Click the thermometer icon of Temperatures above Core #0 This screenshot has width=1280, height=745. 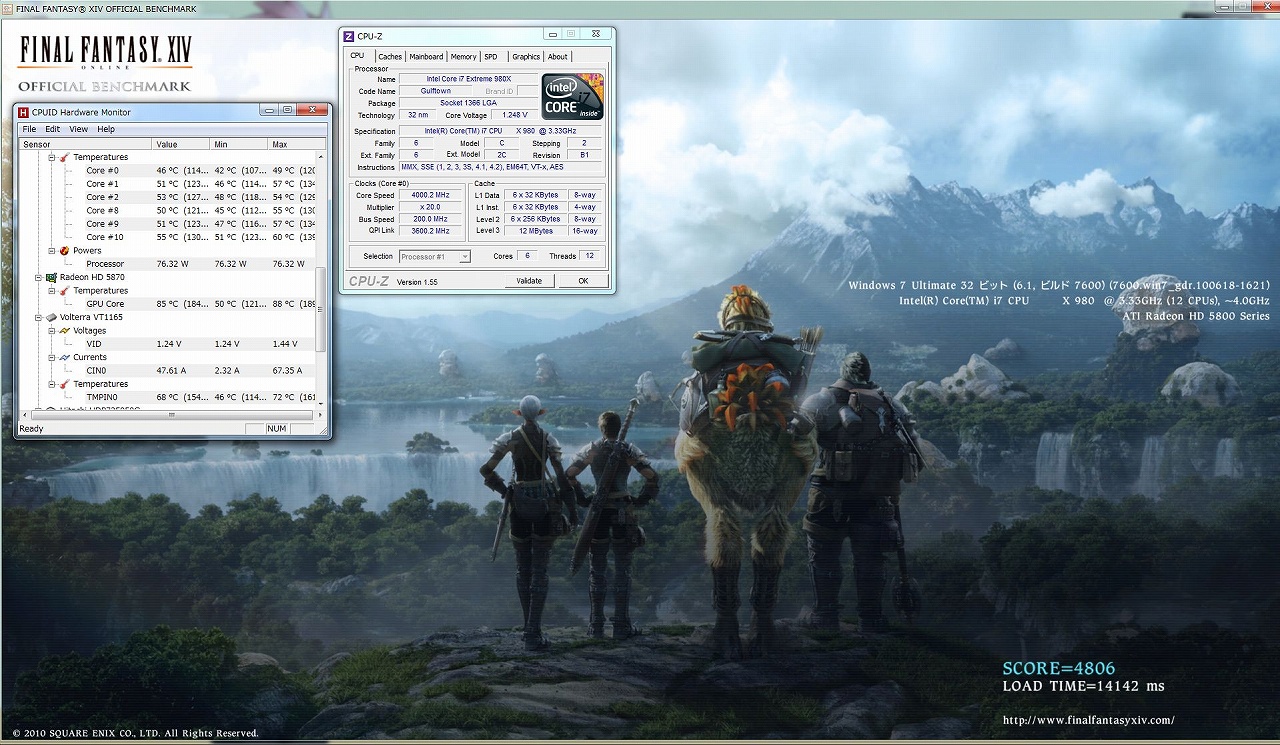click(65, 157)
